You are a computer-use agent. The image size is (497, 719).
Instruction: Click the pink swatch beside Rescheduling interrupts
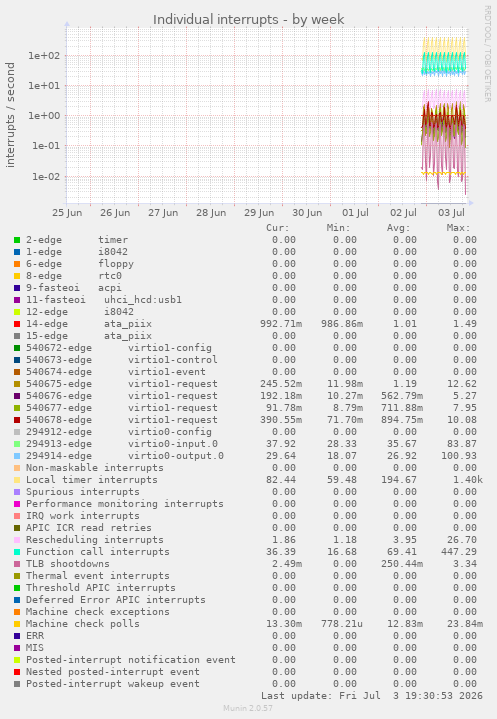17,540
